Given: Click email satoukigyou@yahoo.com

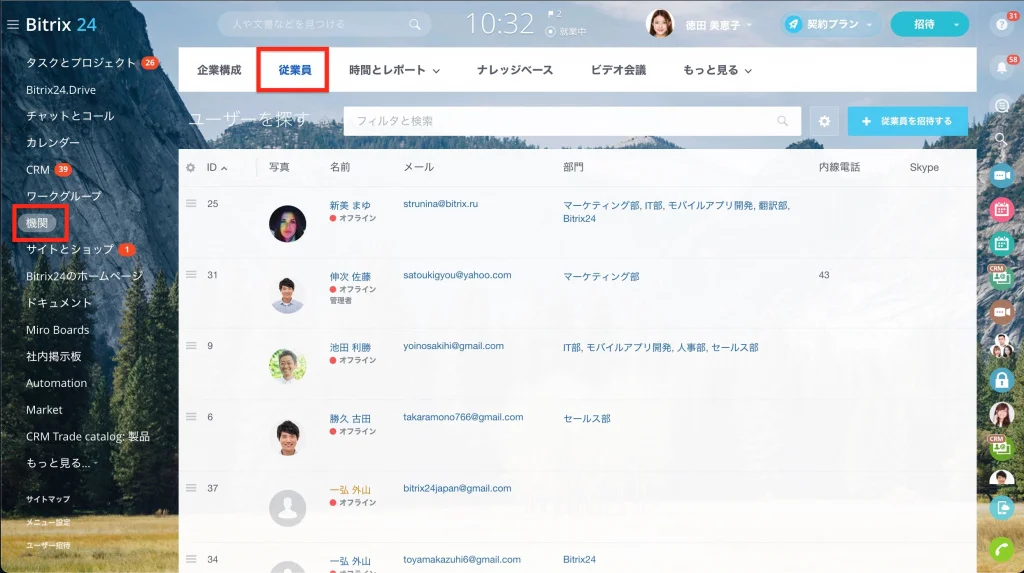Looking at the screenshot, I should (457, 275).
